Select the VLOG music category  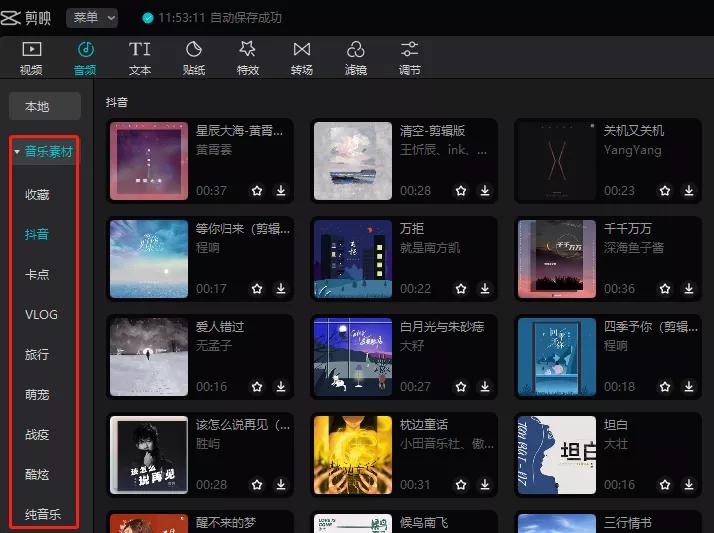tap(41, 315)
